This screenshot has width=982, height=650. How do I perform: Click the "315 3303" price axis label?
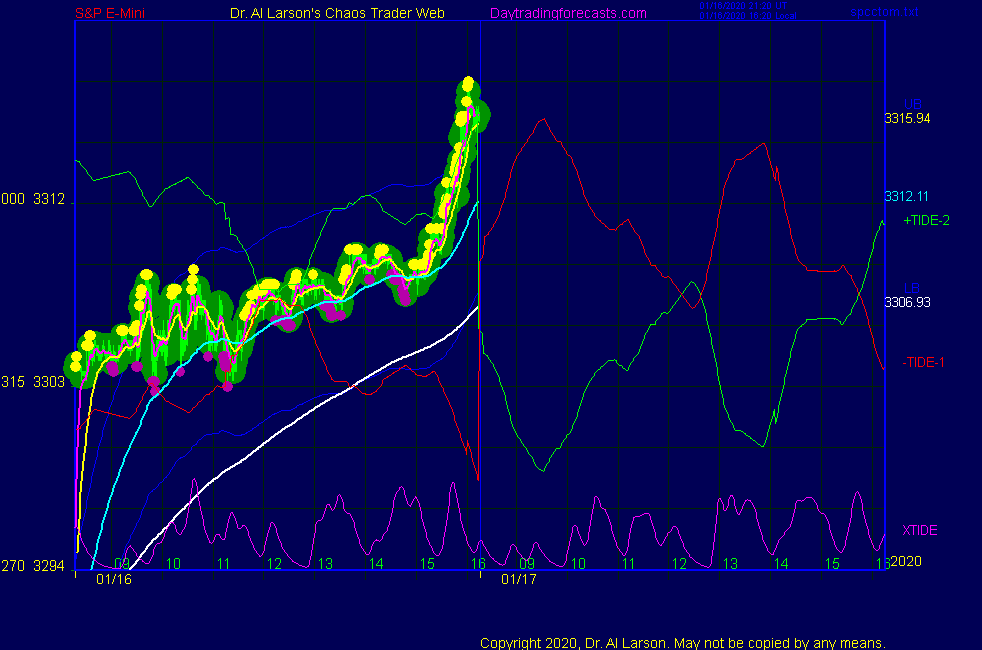pyautogui.click(x=33, y=382)
